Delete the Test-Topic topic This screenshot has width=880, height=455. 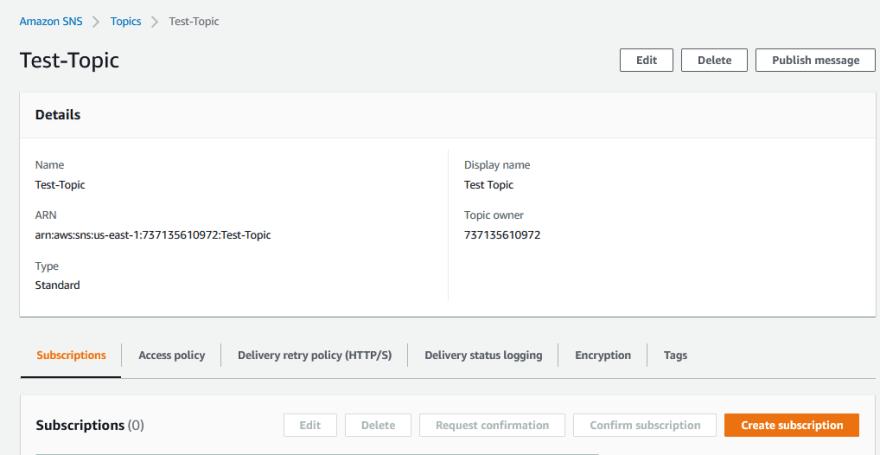pos(714,60)
